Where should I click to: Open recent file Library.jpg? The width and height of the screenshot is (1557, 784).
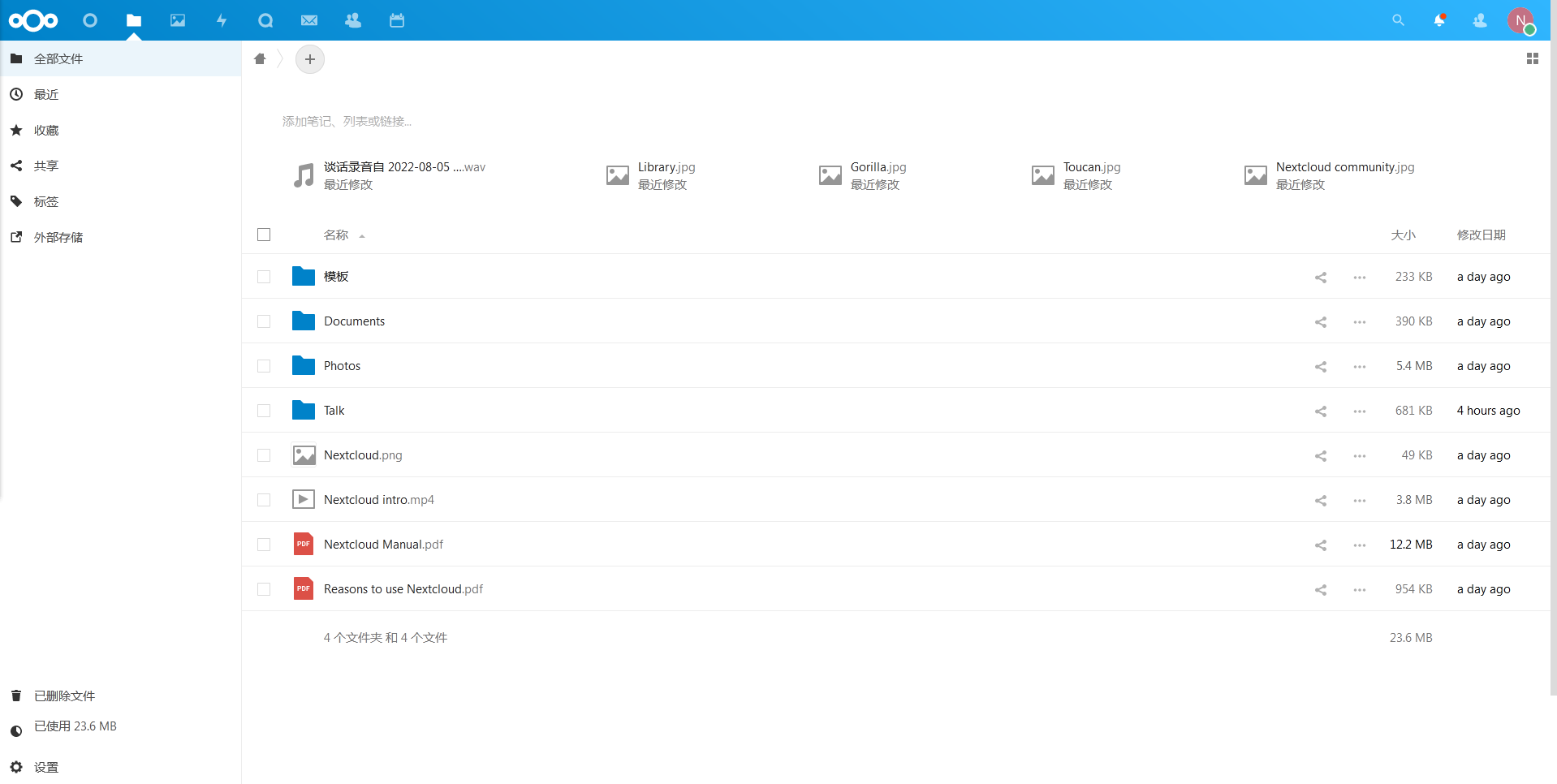point(651,175)
